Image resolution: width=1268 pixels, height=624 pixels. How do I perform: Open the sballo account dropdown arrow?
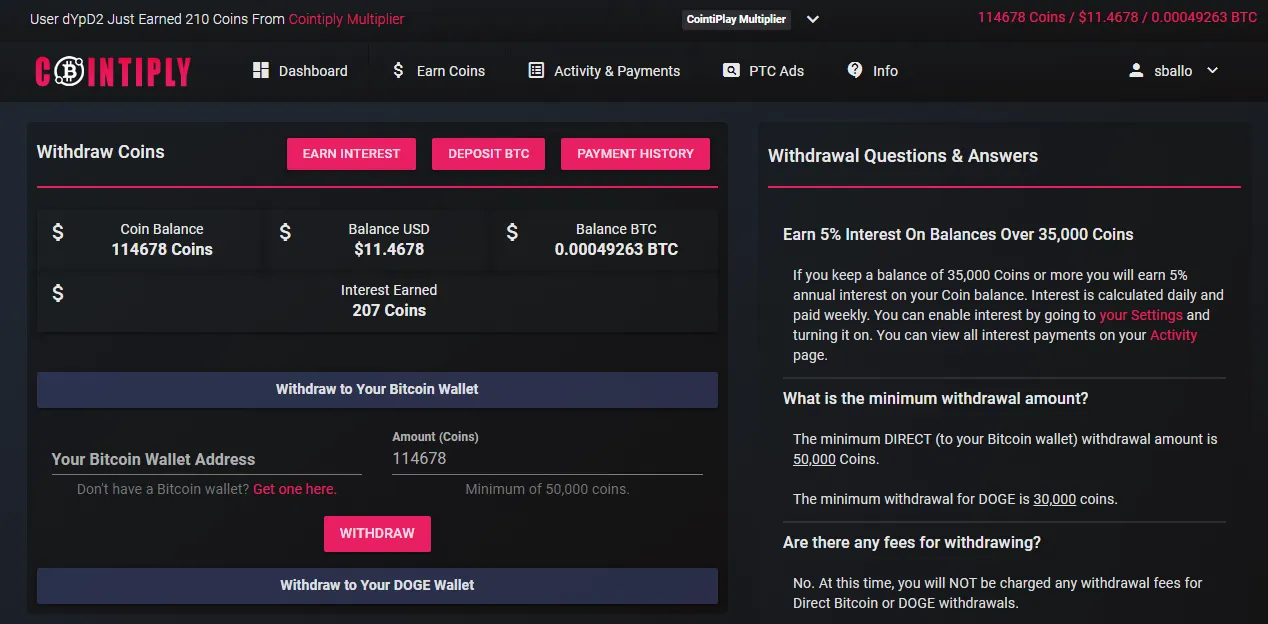(x=1213, y=71)
